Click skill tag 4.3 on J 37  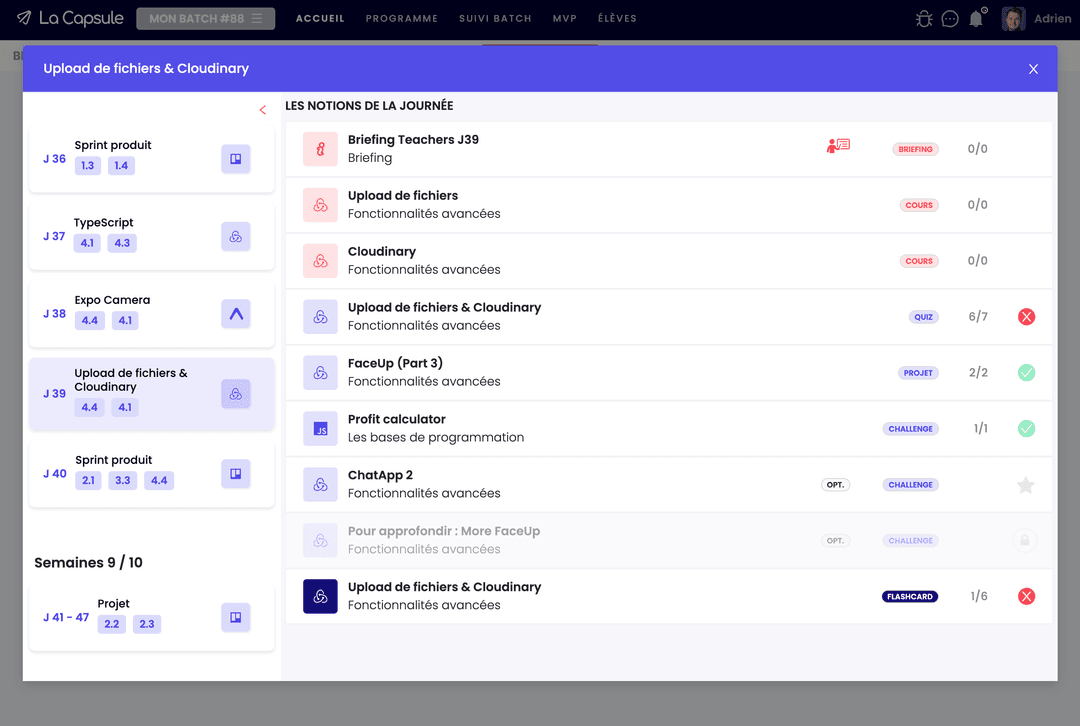[122, 243]
